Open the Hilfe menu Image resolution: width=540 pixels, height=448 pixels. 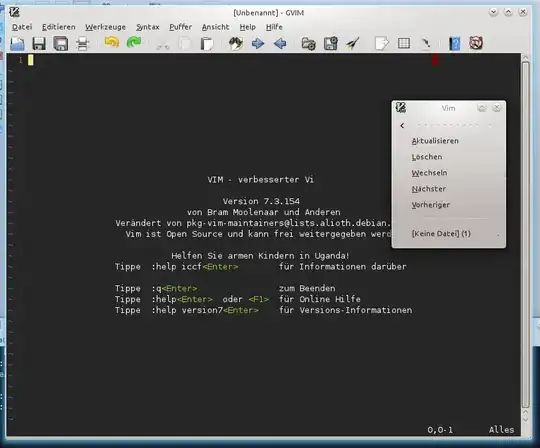(x=274, y=27)
